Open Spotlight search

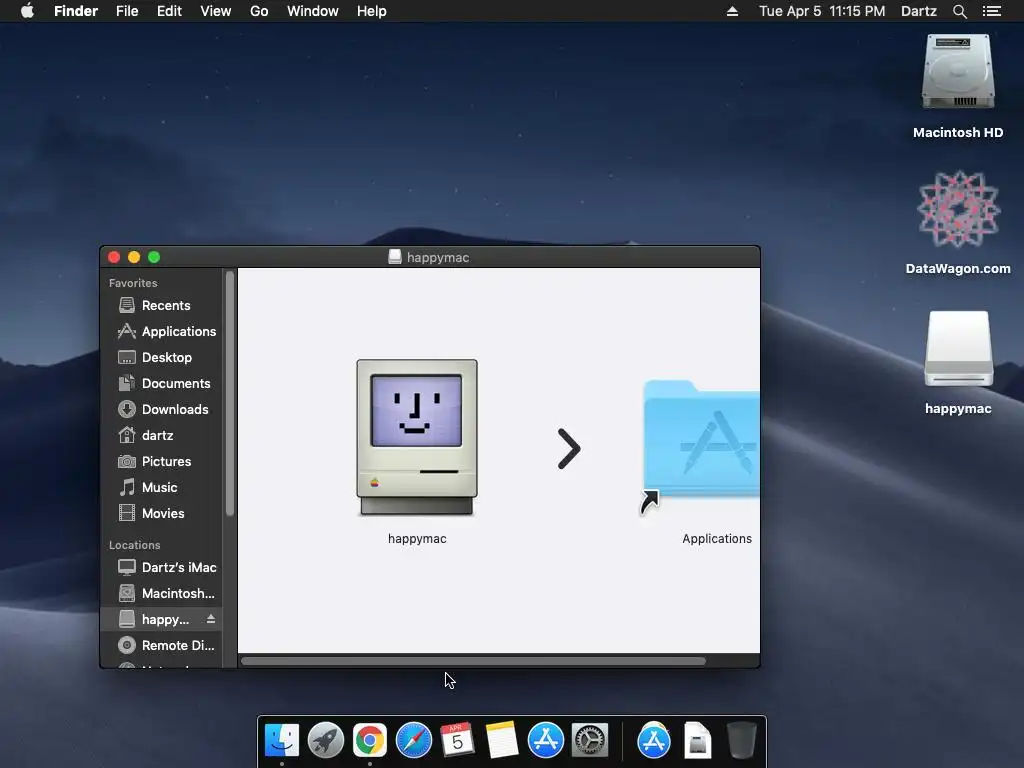(959, 11)
